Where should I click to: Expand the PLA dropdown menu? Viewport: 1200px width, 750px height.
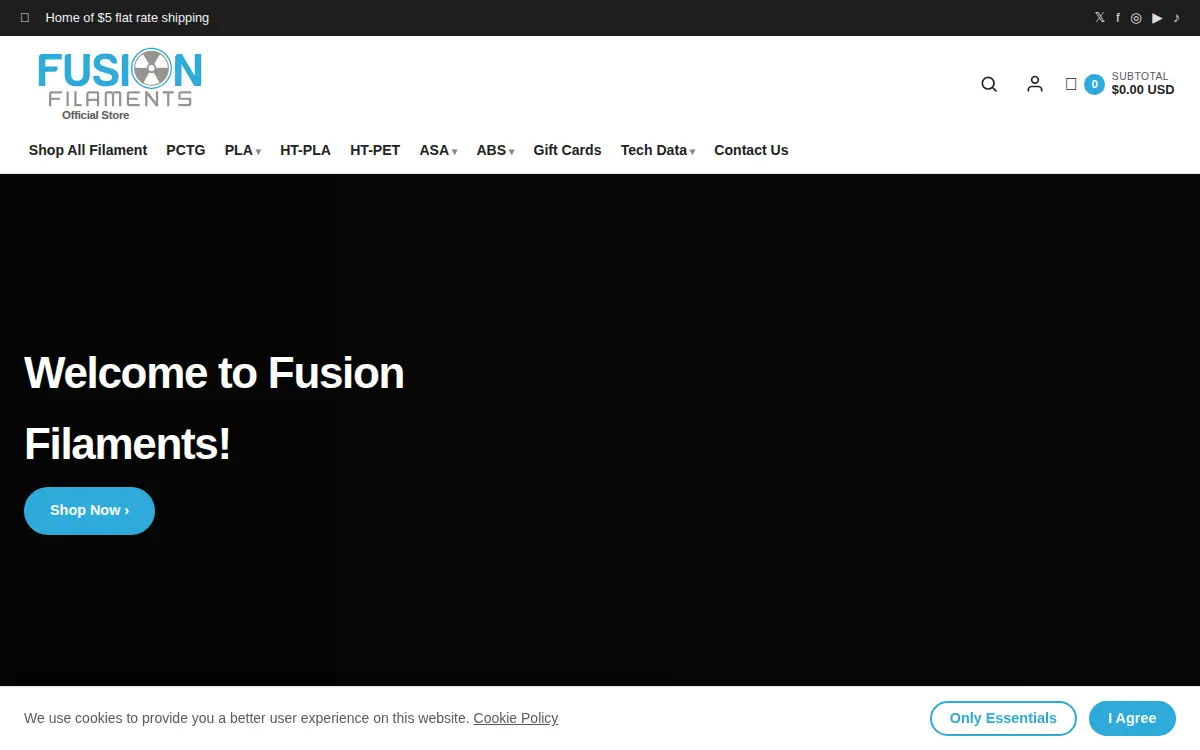click(x=243, y=150)
